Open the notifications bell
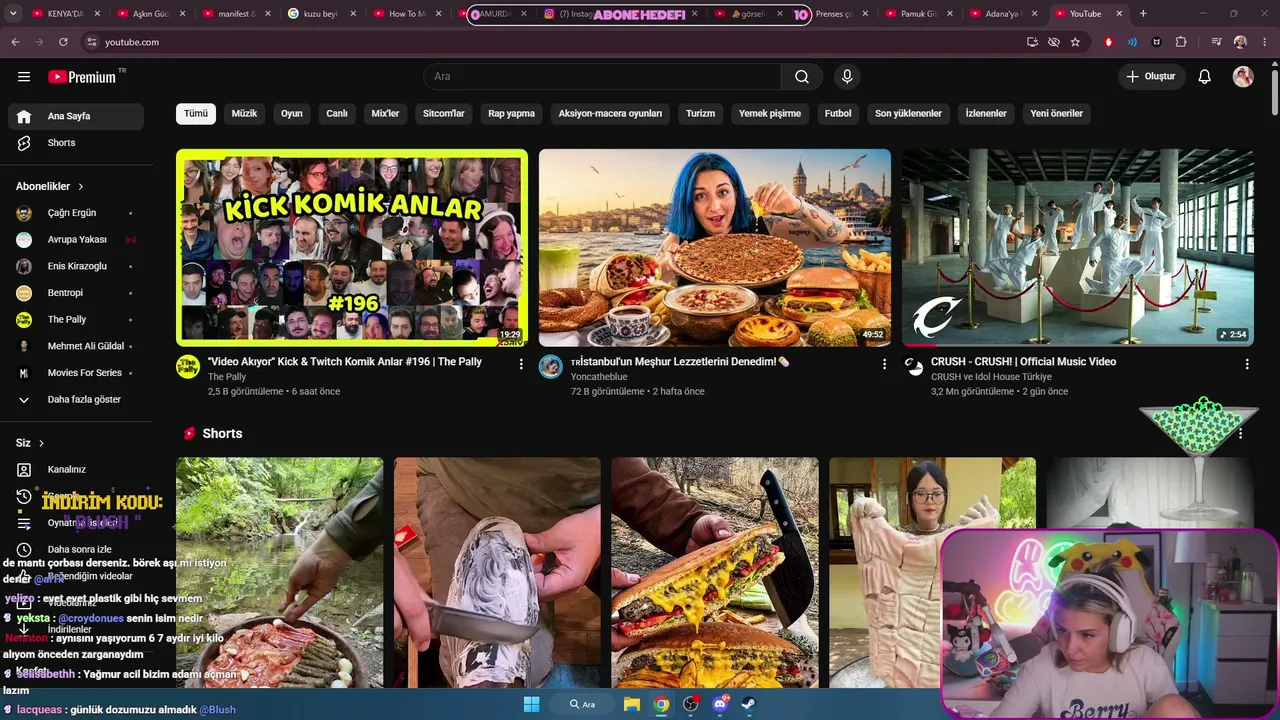 [x=1205, y=77]
